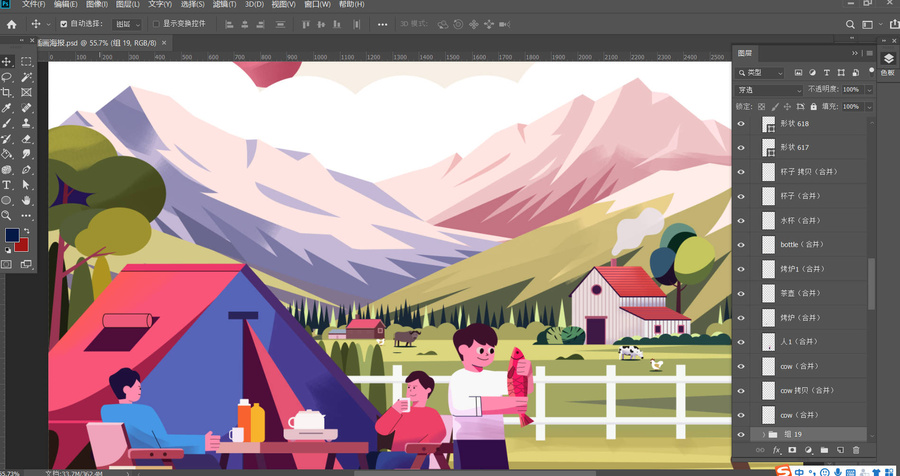The width and height of the screenshot is (900, 476).
Task: Select the History Brush tool
Action: pos(7,139)
